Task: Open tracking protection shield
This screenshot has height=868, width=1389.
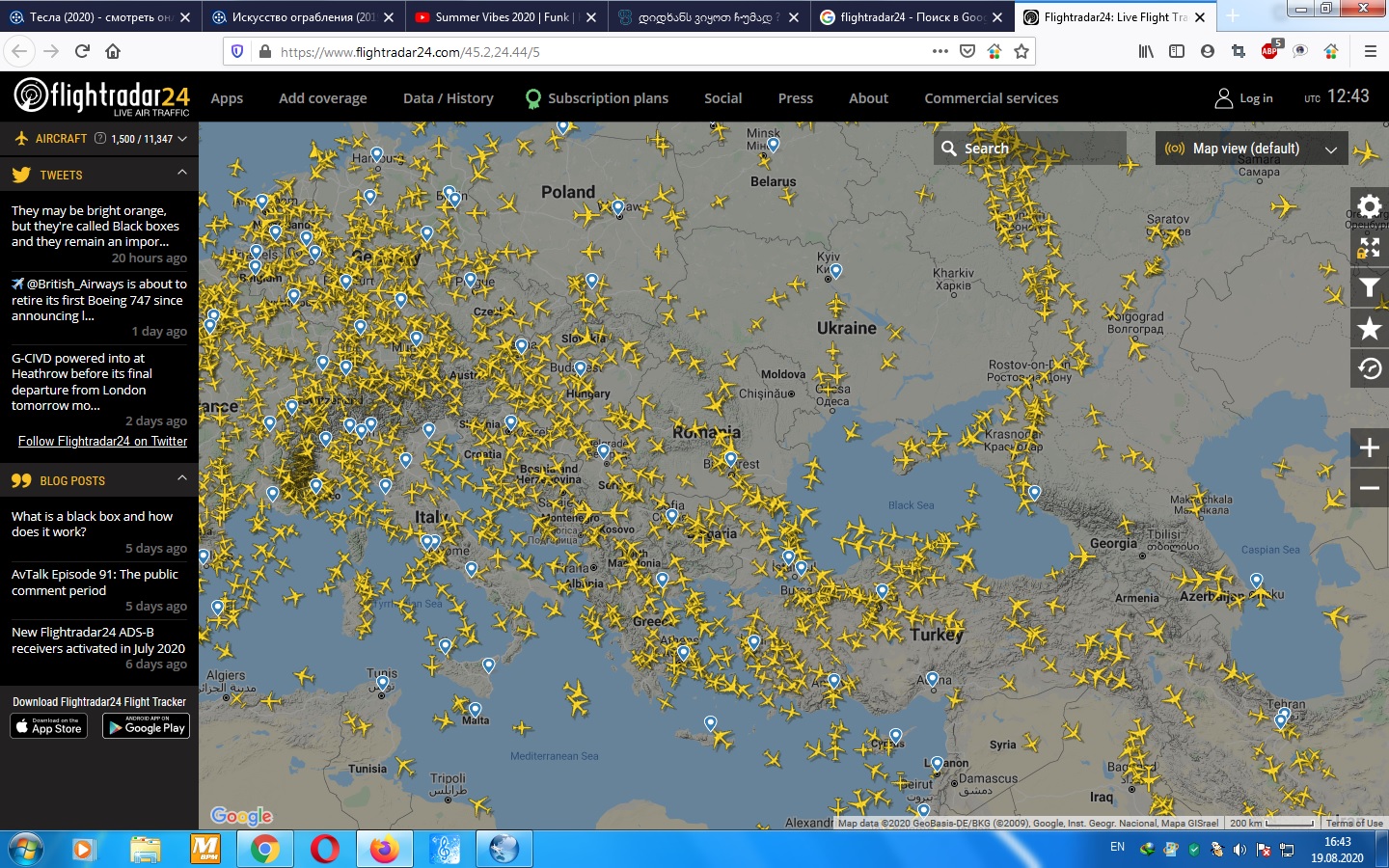Action: click(x=237, y=51)
